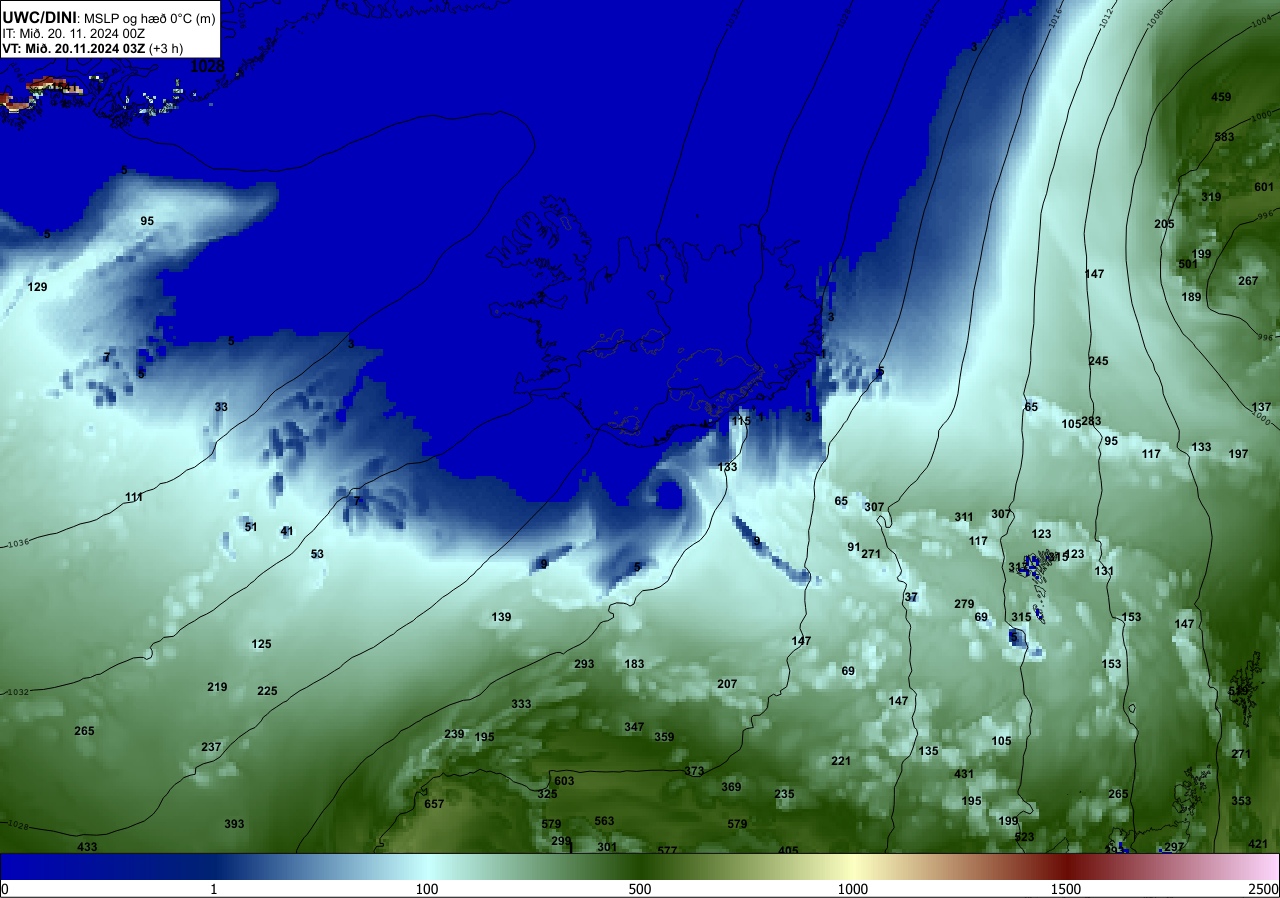Viewport: 1280px width, 898px height.
Task: Click the 239 height value on the map
Action: click(x=454, y=734)
